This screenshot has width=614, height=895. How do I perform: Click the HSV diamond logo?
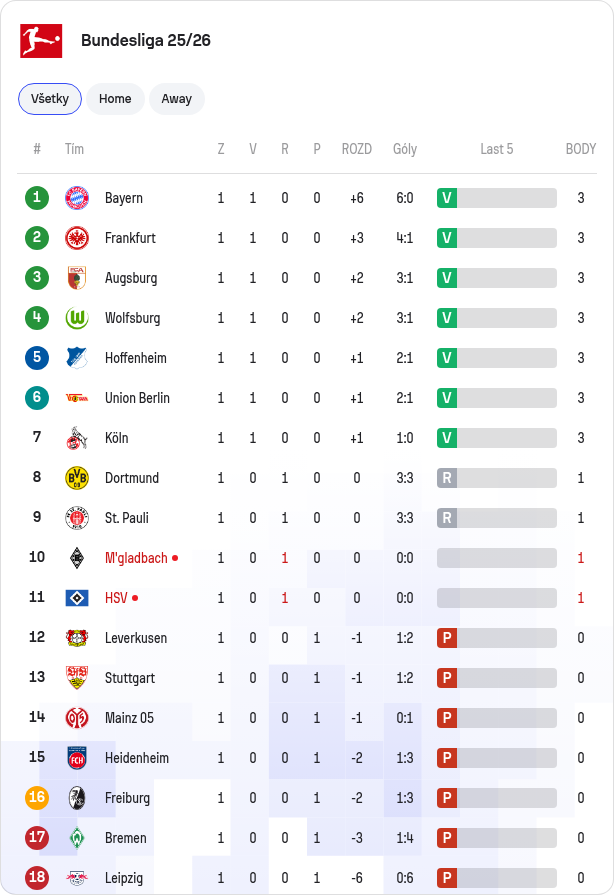(x=77, y=598)
